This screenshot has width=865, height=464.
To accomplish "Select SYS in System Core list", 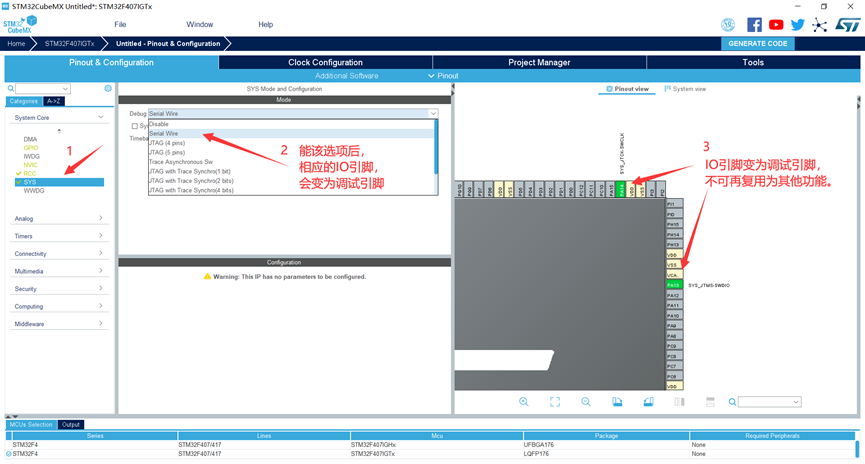I will click(30, 182).
